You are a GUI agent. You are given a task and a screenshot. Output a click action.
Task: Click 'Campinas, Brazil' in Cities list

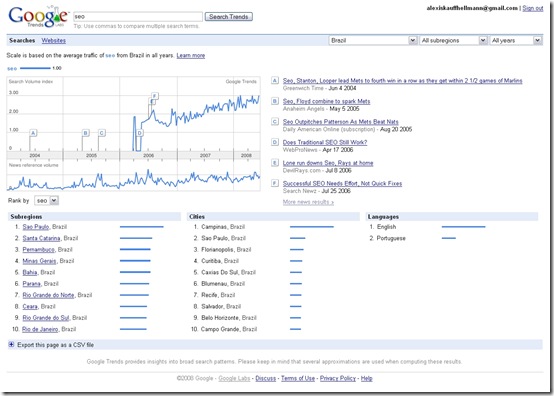tap(223, 227)
